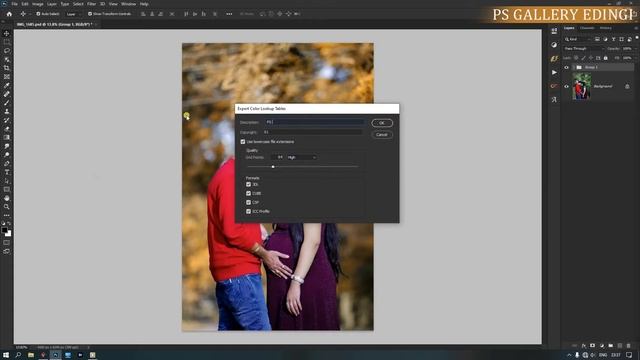Select the Rectangular Marquee tool

point(7,42)
